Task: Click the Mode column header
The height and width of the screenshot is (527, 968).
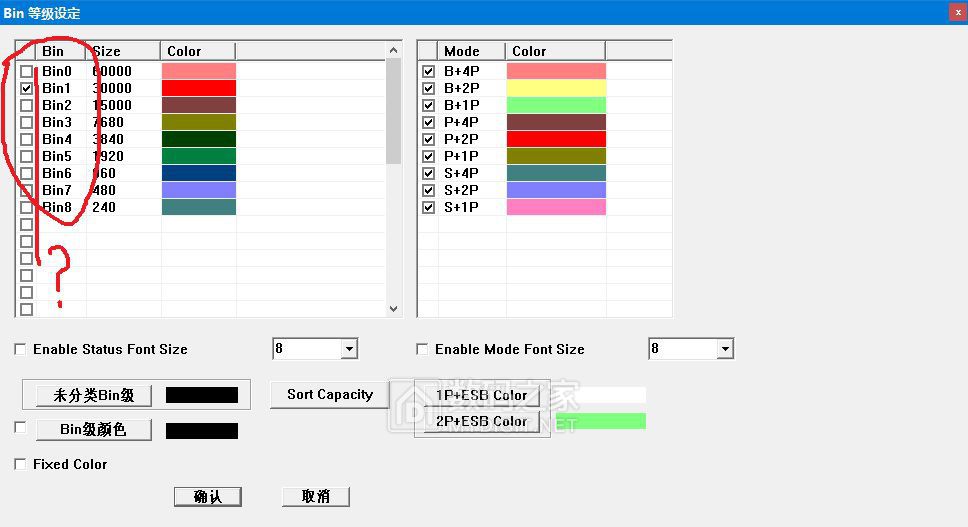Action: tap(471, 51)
